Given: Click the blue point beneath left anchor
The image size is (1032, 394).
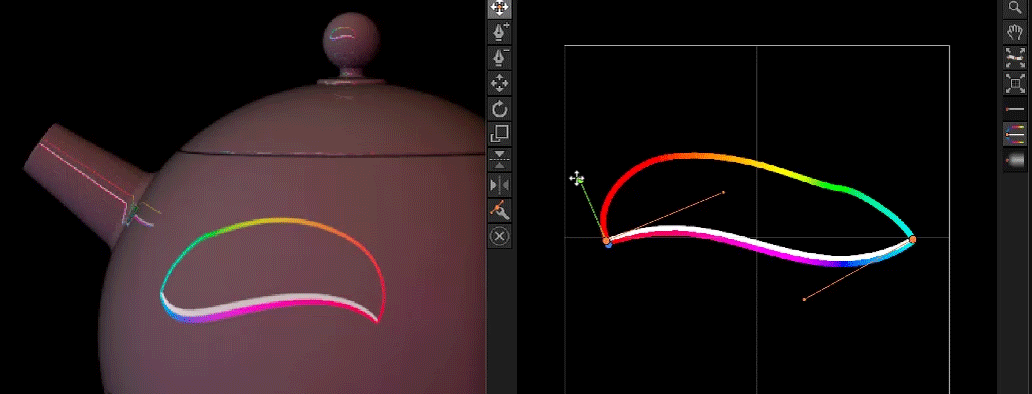Looking at the screenshot, I should coord(609,245).
